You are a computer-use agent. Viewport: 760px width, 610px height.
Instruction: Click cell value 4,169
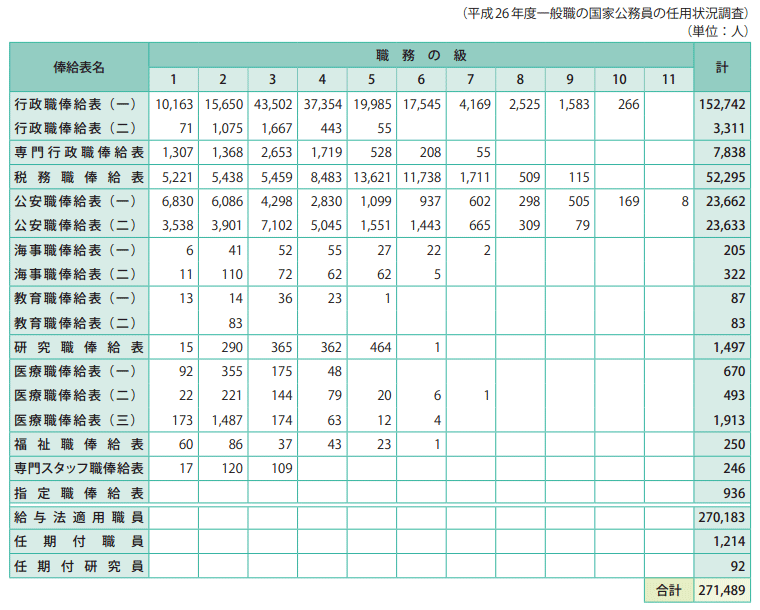click(x=475, y=104)
